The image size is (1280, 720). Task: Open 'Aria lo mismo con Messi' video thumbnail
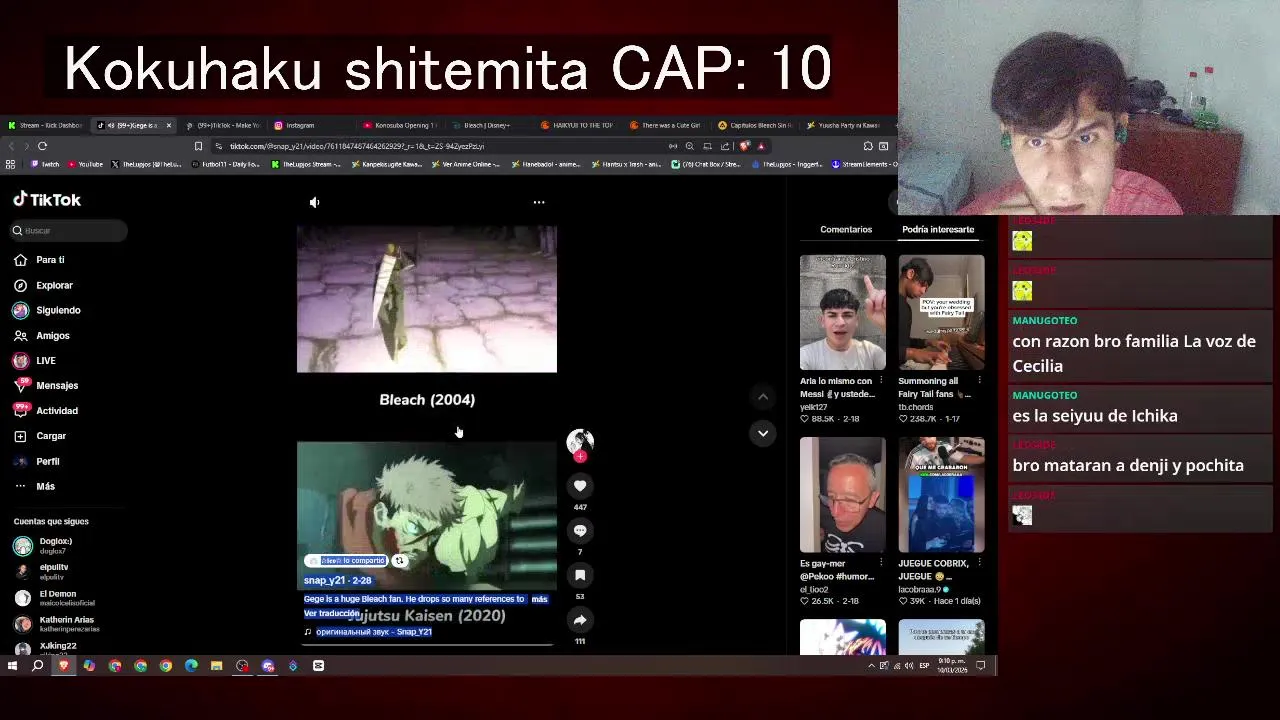pyautogui.click(x=843, y=312)
